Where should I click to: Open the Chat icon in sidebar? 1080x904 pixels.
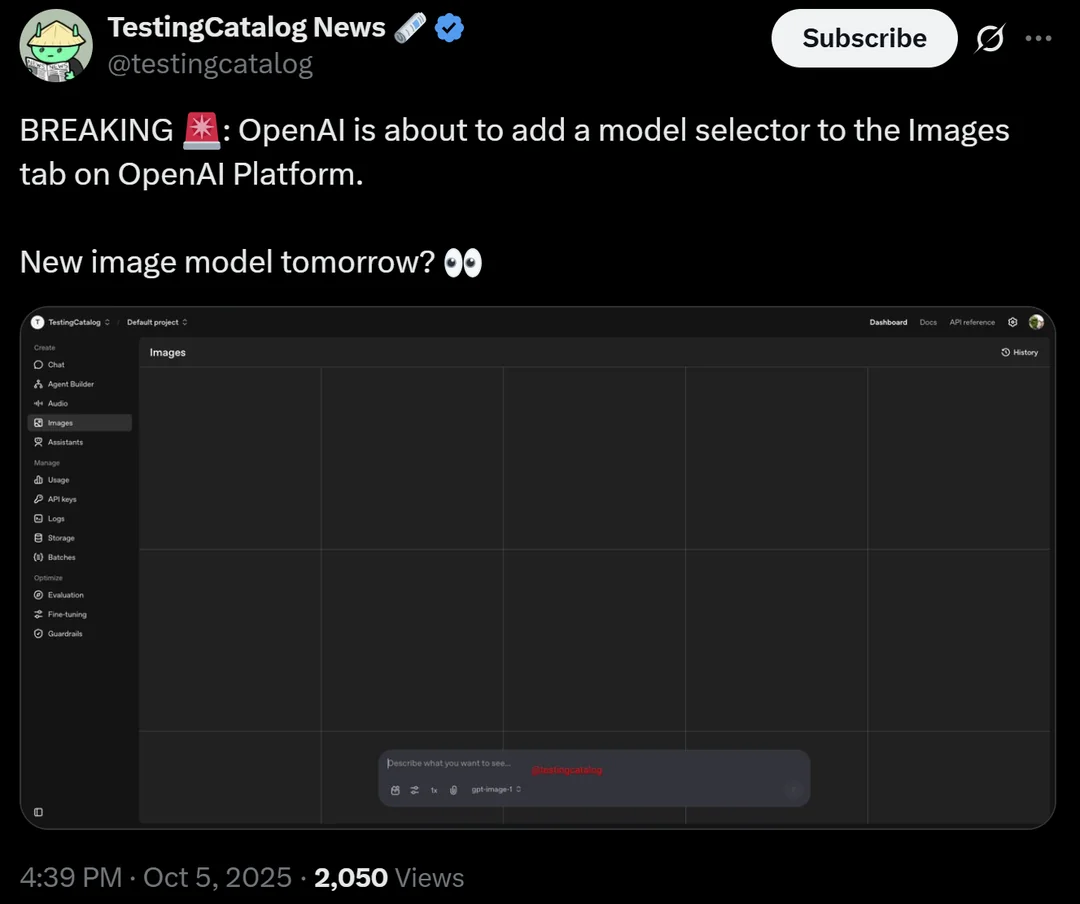pyautogui.click(x=38, y=365)
